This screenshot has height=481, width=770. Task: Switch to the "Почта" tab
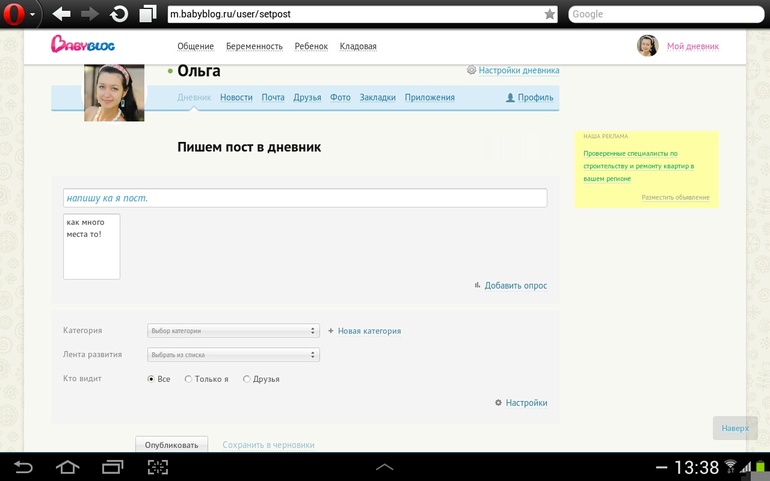coord(273,98)
